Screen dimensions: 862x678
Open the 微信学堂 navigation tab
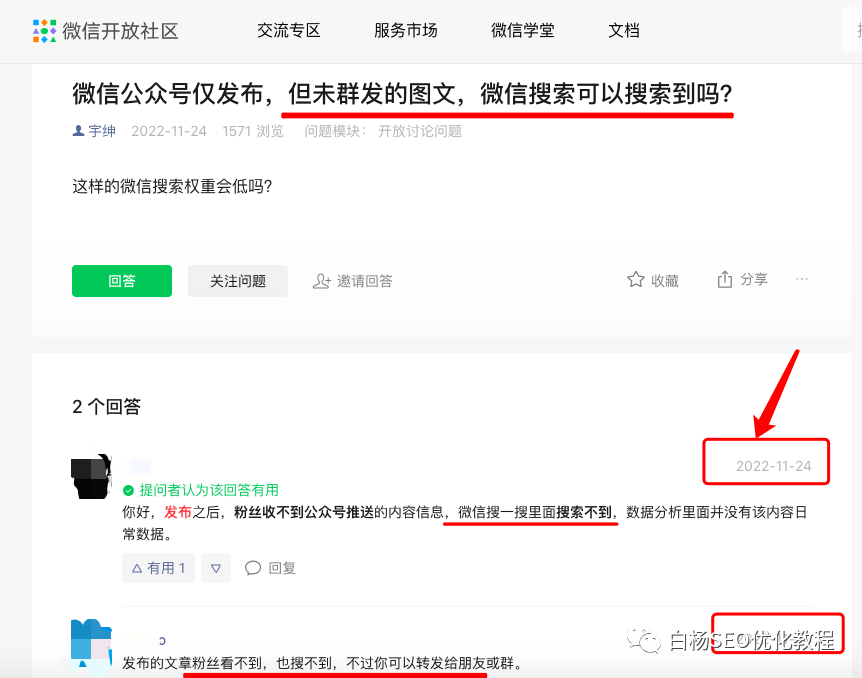click(x=522, y=31)
